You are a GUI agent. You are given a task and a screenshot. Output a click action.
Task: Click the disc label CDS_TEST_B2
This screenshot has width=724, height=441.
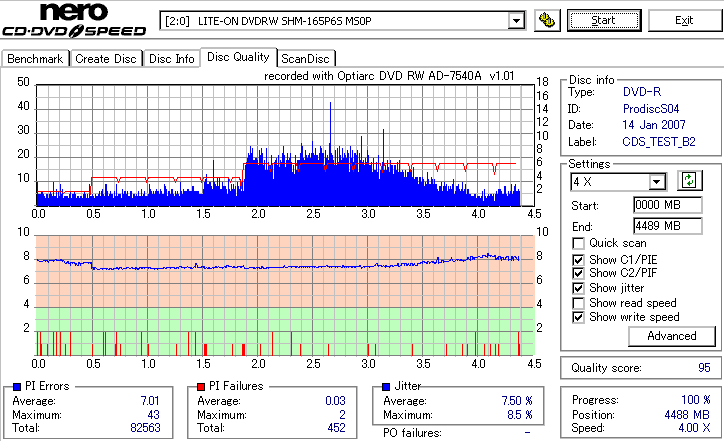pyautogui.click(x=659, y=142)
